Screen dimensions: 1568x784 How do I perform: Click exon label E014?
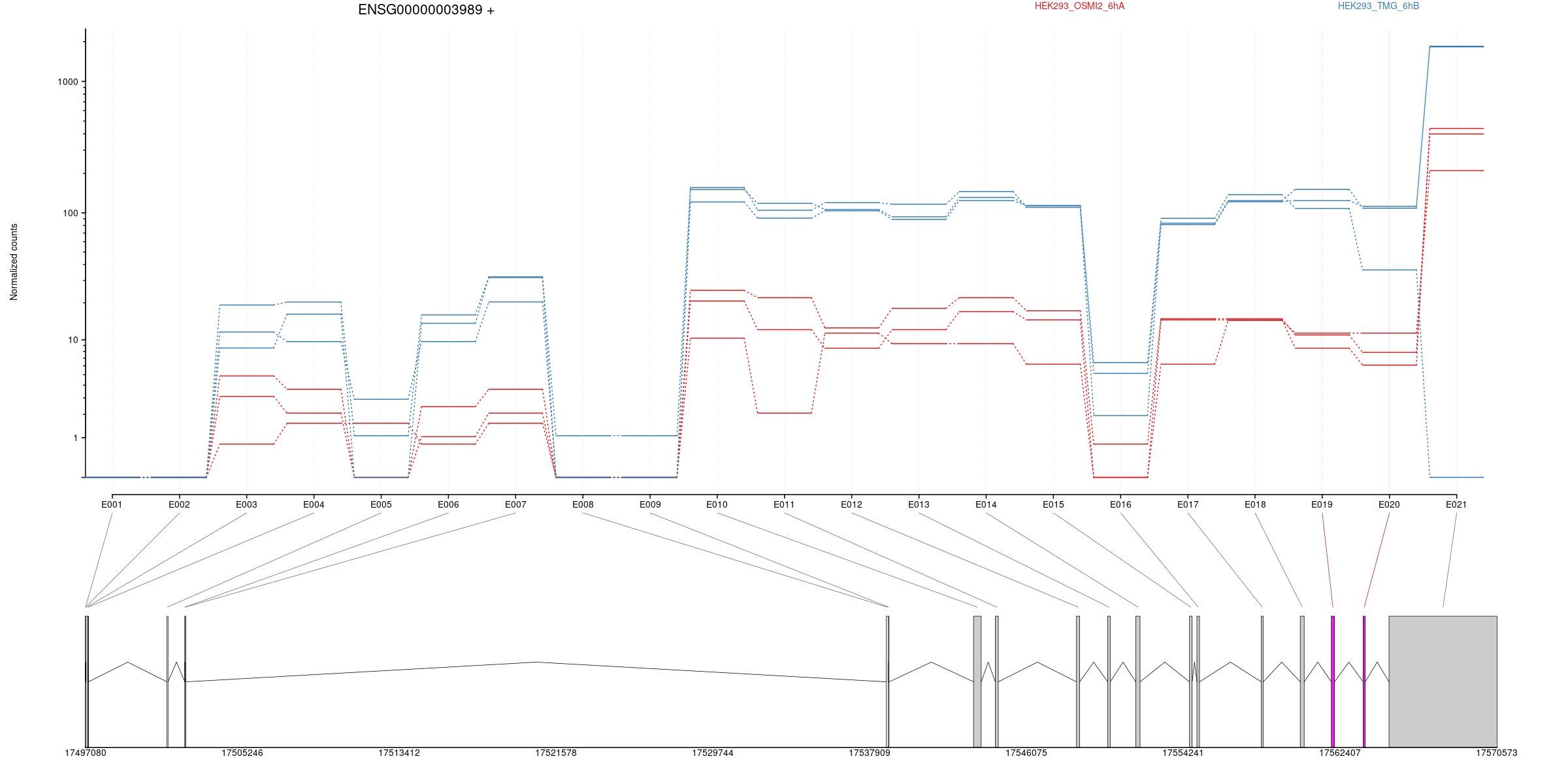click(x=986, y=504)
